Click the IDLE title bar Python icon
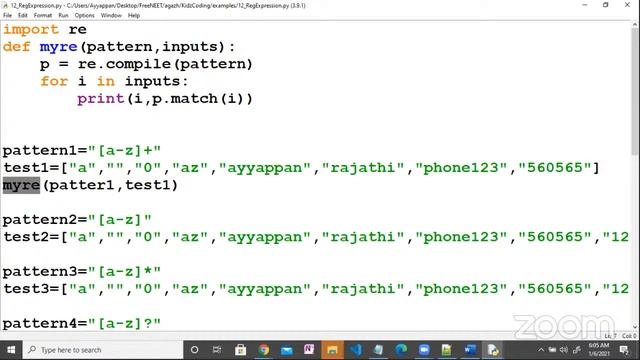The image size is (640, 360). pyautogui.click(x=5, y=5)
